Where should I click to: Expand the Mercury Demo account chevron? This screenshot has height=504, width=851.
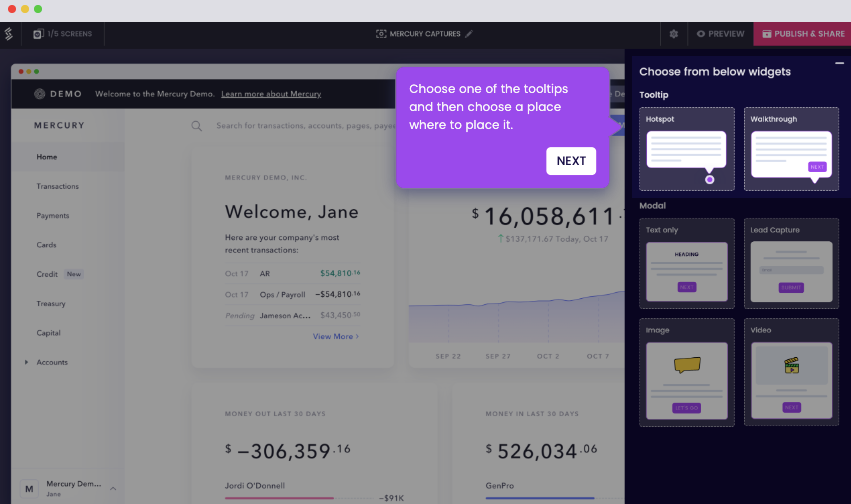(x=113, y=488)
